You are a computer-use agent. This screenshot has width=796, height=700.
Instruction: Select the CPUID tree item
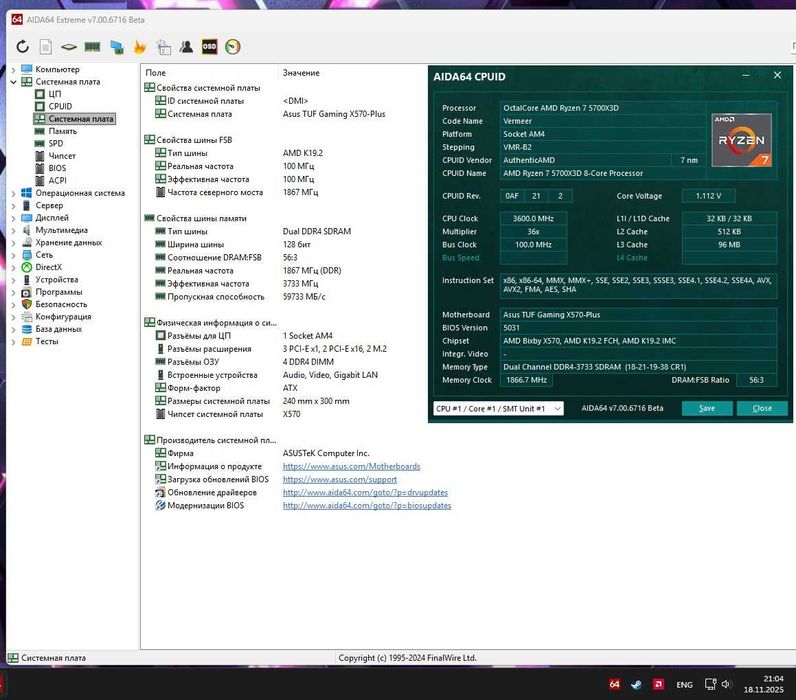60,106
